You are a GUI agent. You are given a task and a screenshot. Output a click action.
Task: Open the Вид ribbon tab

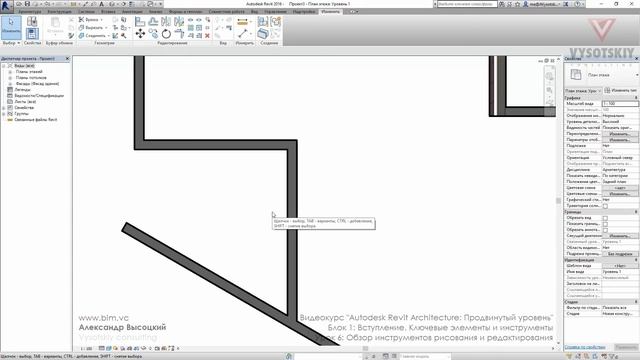tap(254, 12)
